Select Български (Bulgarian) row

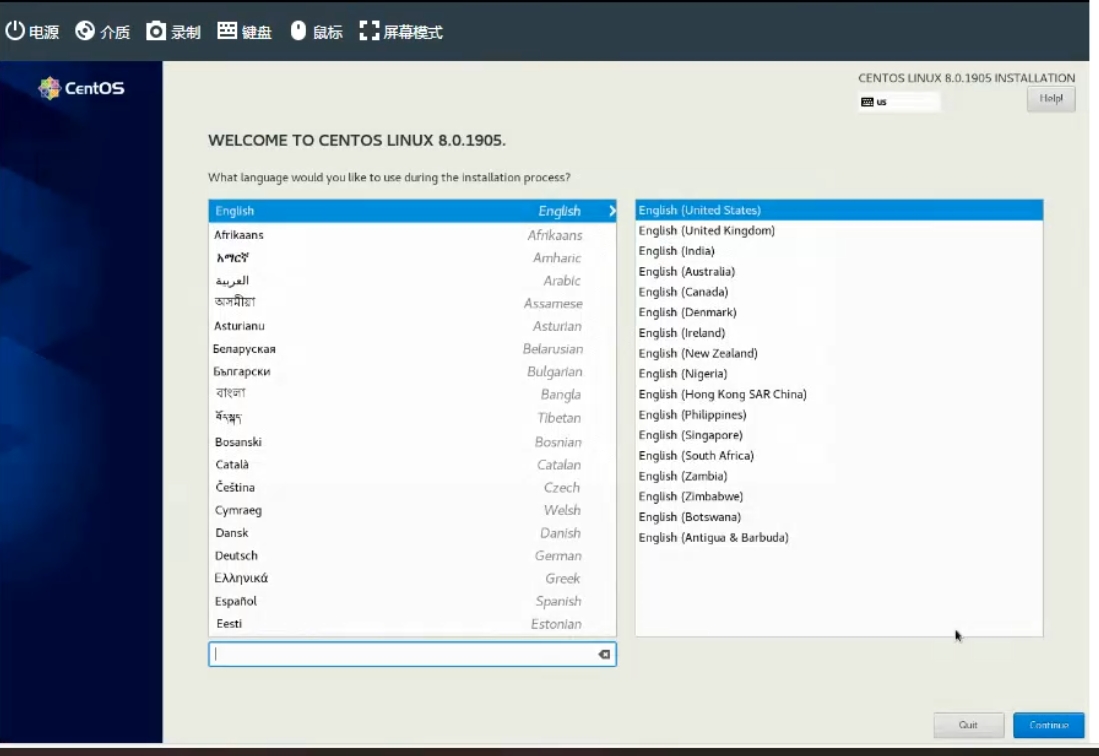tap(412, 371)
